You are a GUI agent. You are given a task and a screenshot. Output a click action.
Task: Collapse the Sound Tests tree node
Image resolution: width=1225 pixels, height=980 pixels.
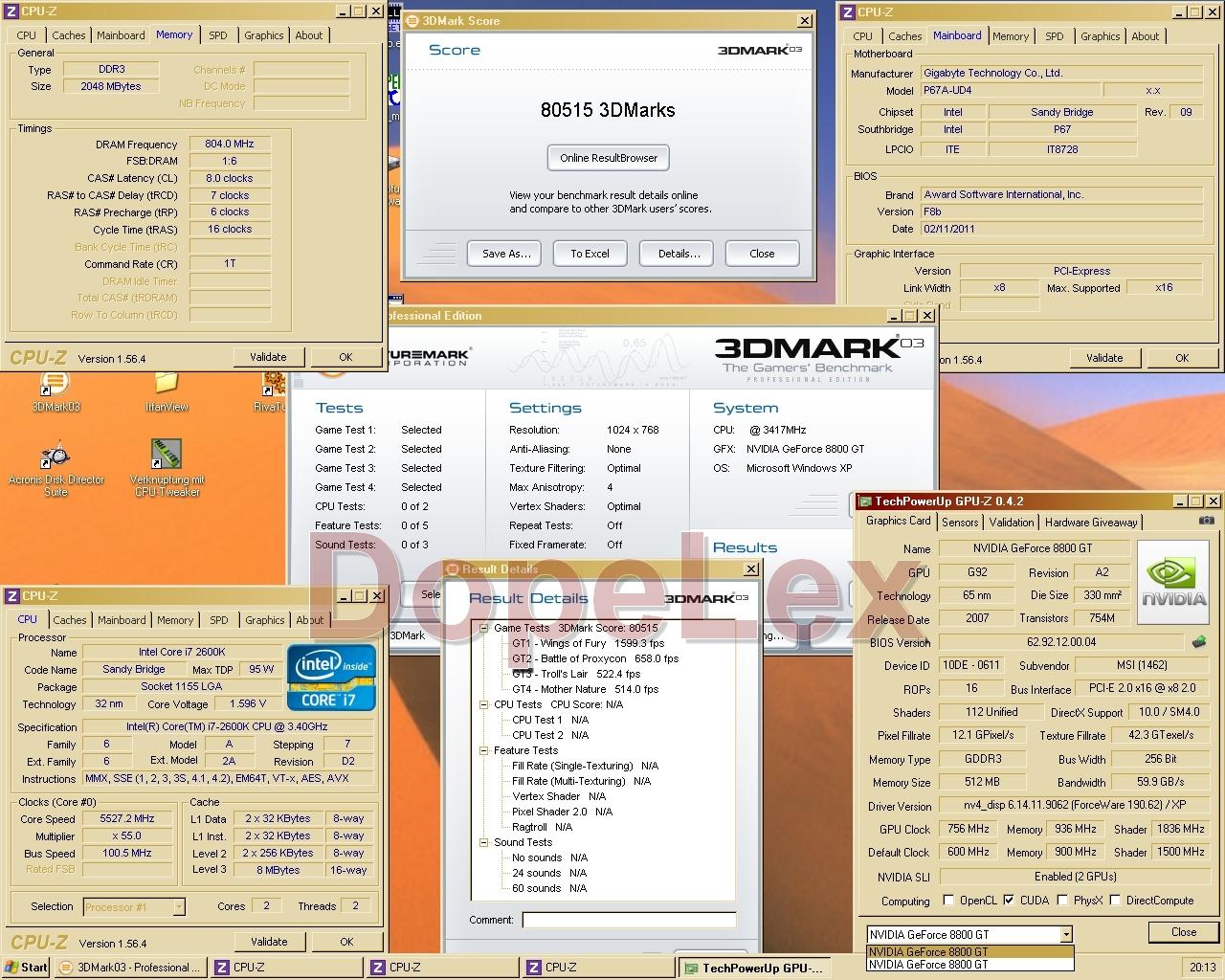point(484,842)
